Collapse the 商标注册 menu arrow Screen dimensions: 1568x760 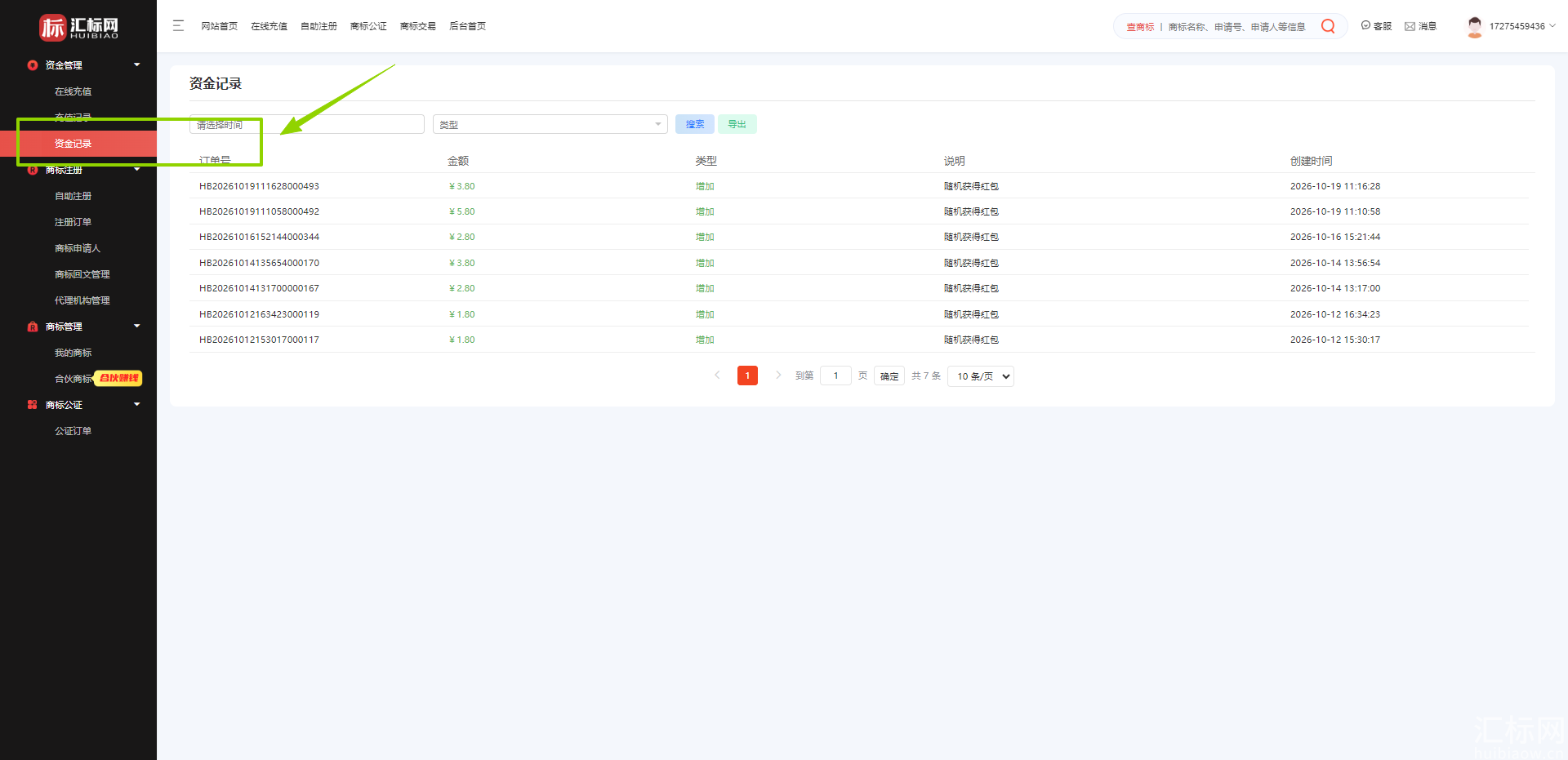(137, 170)
